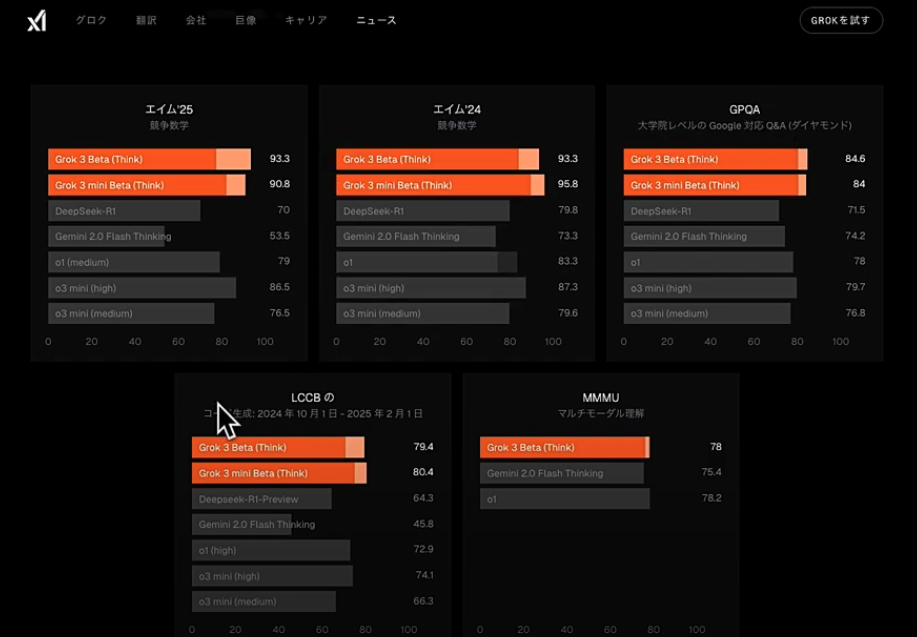Image resolution: width=917 pixels, height=637 pixels.
Task: Click the GROKを試す button
Action: coord(841,20)
